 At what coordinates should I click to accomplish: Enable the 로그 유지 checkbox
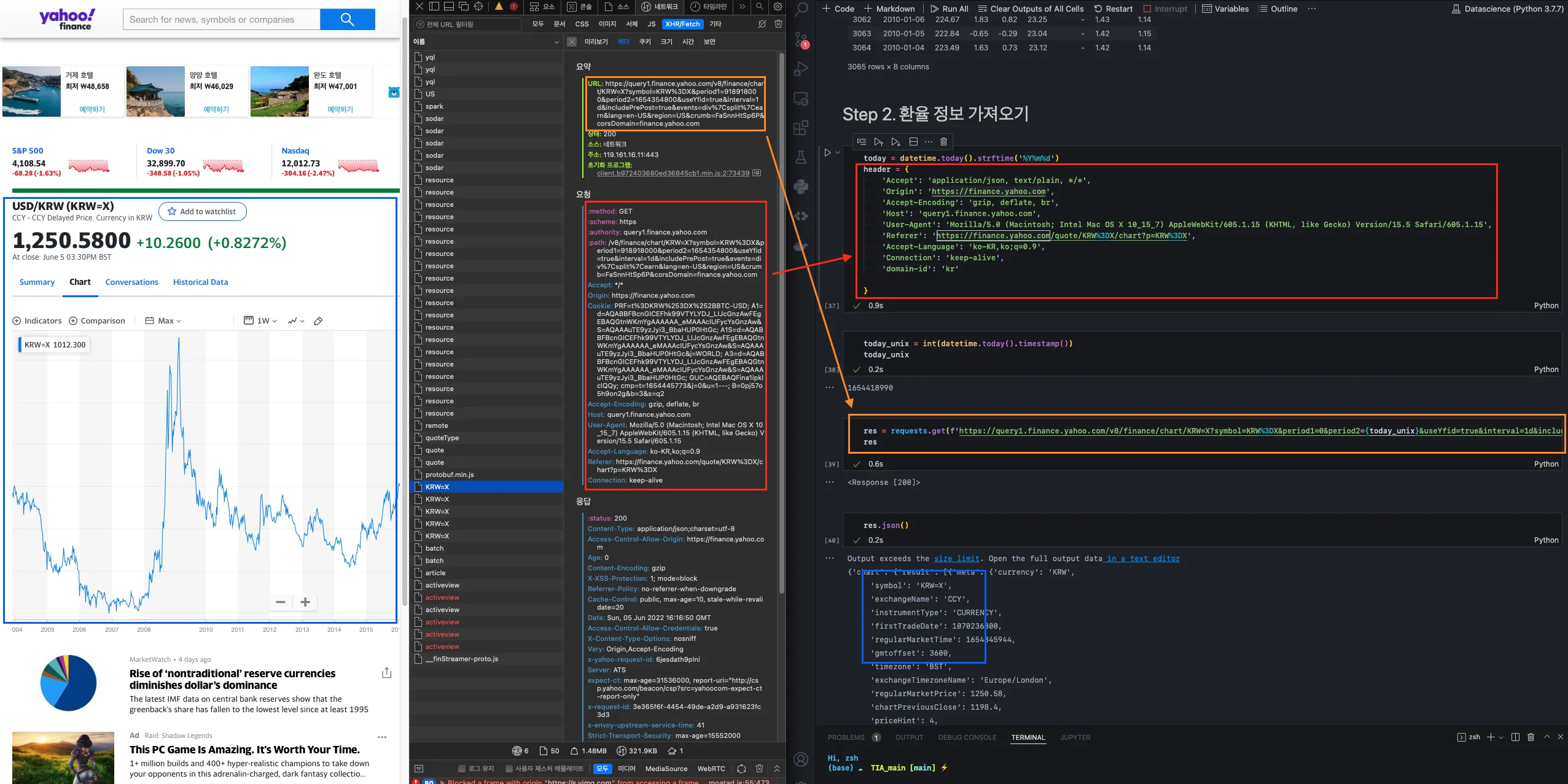tap(462, 769)
